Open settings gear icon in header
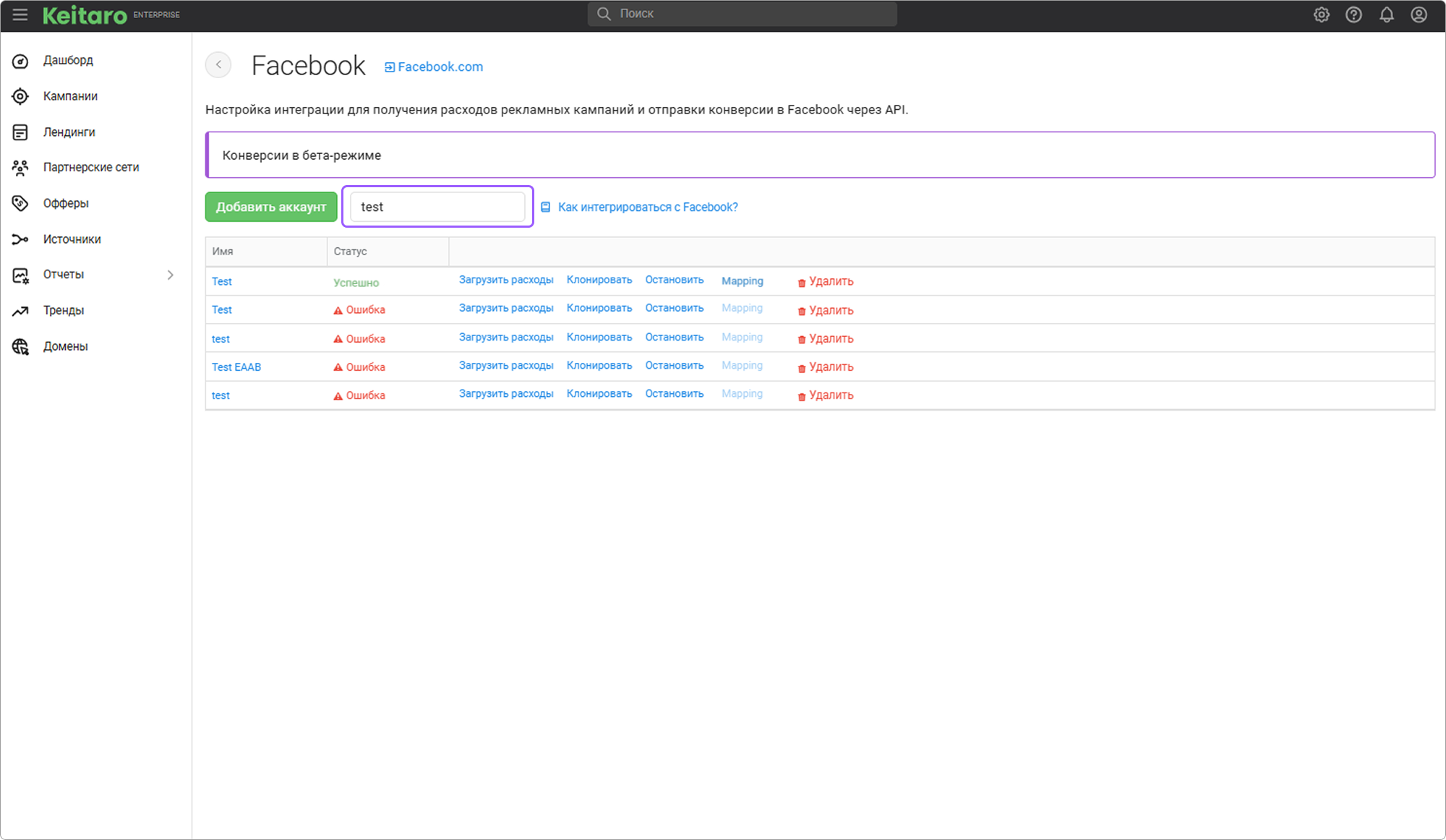This screenshot has width=1446, height=840. 1321,14
